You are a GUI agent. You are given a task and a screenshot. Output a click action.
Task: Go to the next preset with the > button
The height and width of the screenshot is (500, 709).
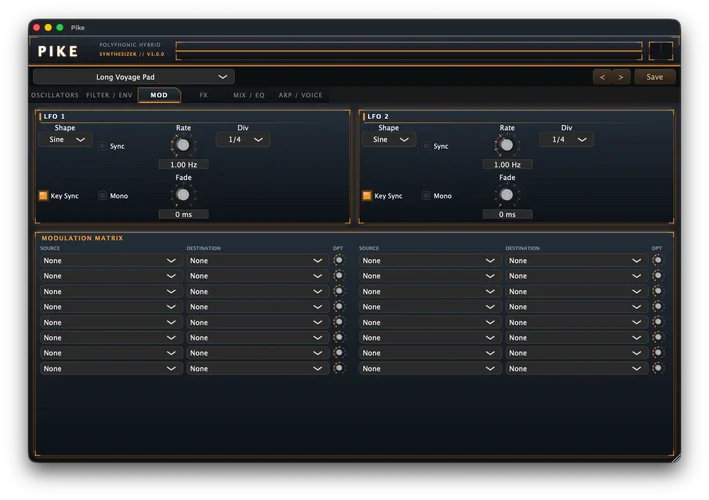tap(621, 77)
